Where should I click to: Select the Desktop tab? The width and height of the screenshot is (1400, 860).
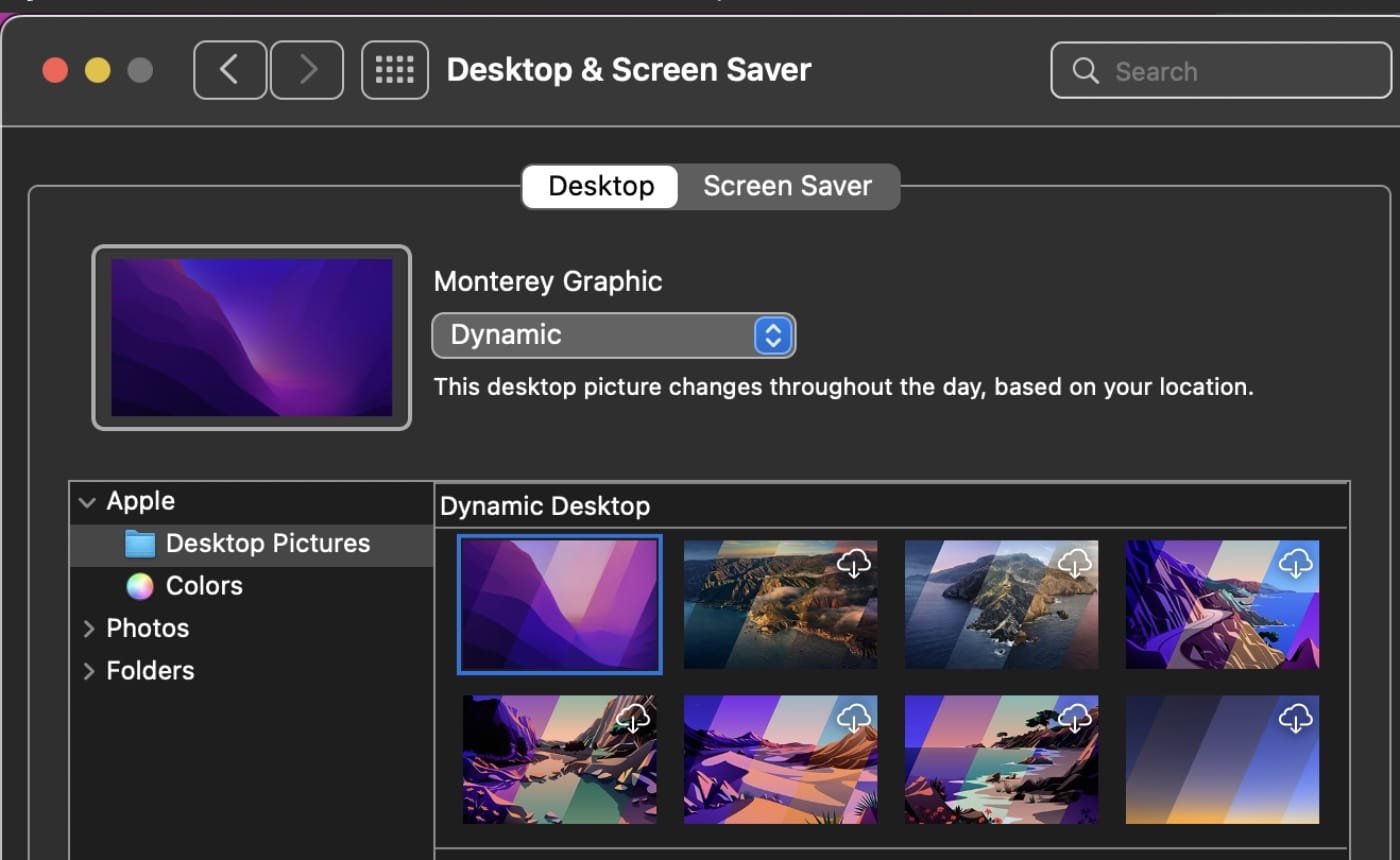601,187
